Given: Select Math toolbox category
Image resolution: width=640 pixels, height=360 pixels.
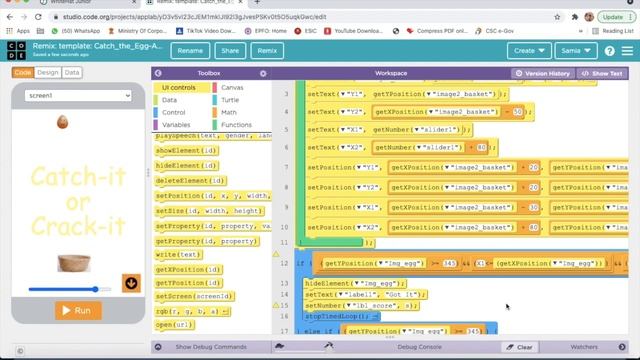Looking at the screenshot, I should coord(229,113).
